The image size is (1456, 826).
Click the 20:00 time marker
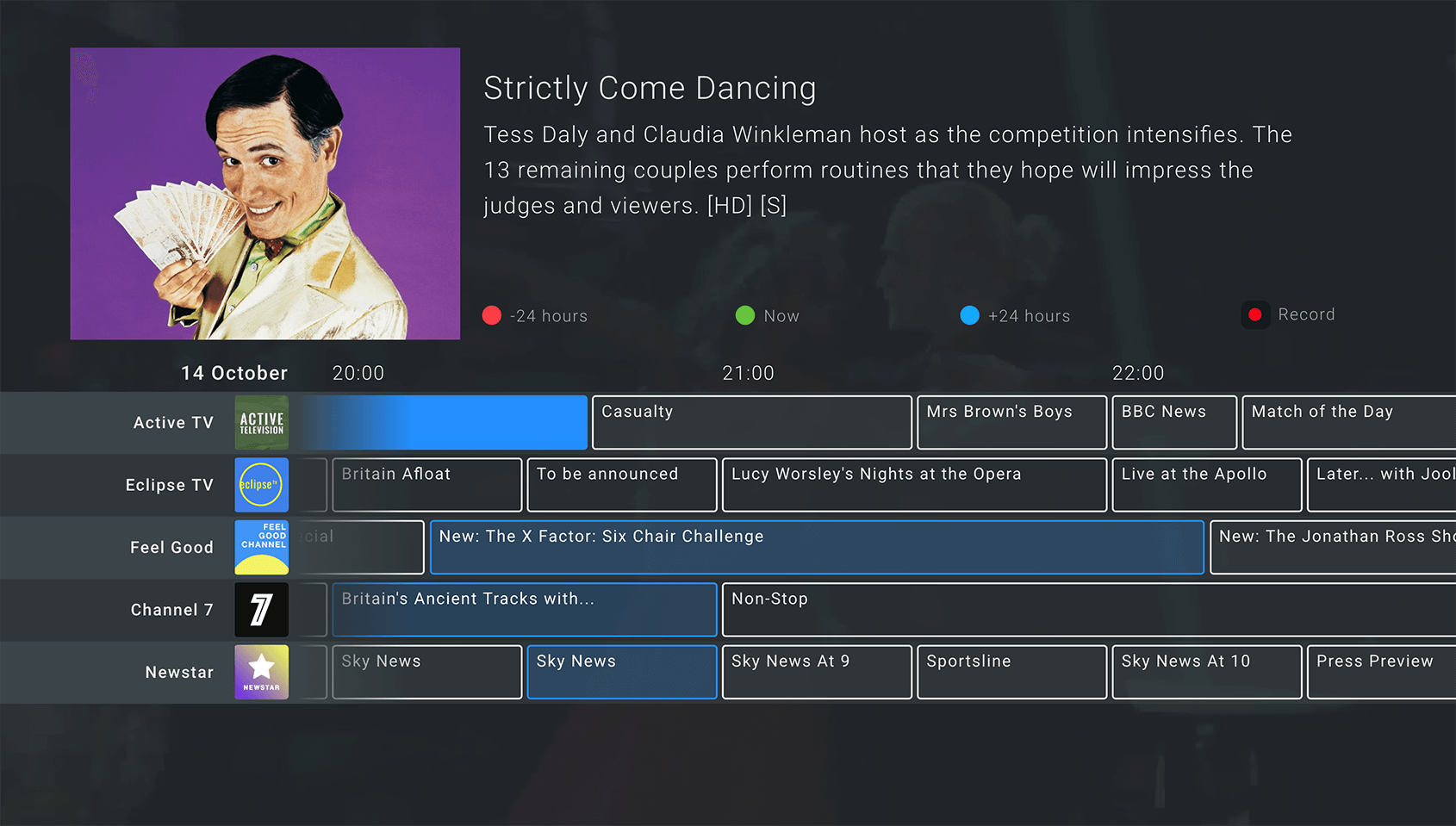pyautogui.click(x=358, y=373)
